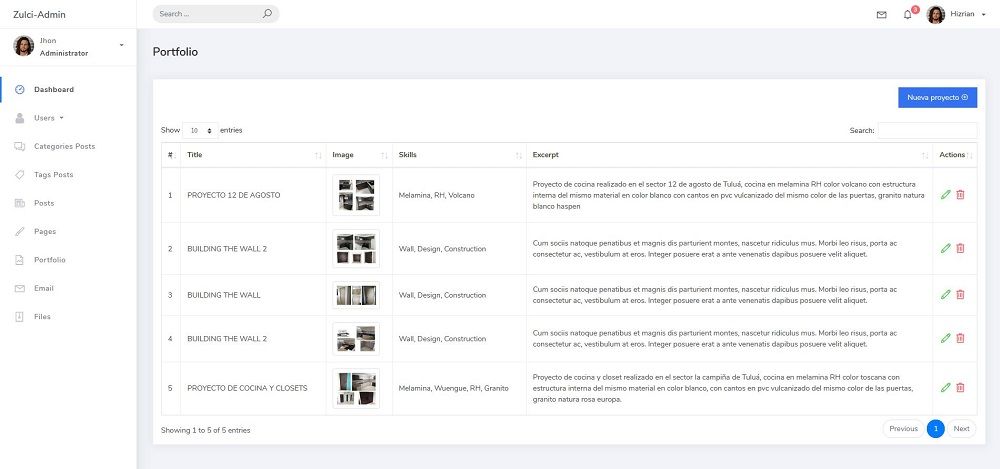Image resolution: width=1000 pixels, height=469 pixels.
Task: Edit PROYECTO 12 DE AGOSTO with pencil icon
Action: (x=946, y=194)
